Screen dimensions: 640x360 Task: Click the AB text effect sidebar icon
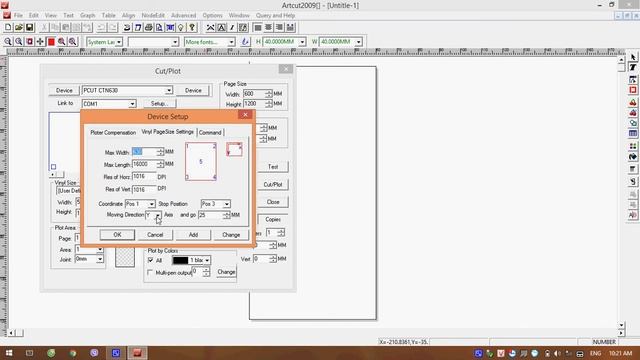(633, 215)
